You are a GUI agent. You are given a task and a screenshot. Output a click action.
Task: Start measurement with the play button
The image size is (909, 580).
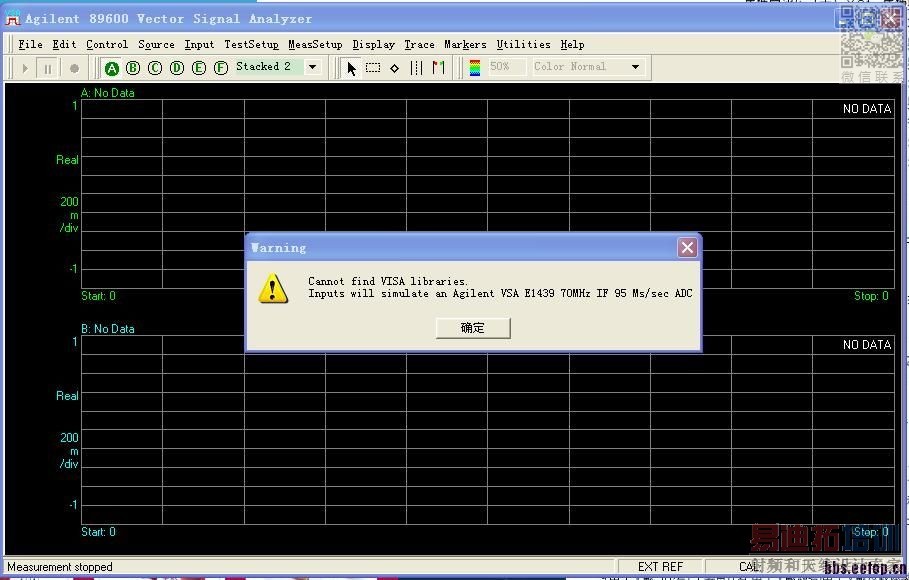pyautogui.click(x=25, y=68)
